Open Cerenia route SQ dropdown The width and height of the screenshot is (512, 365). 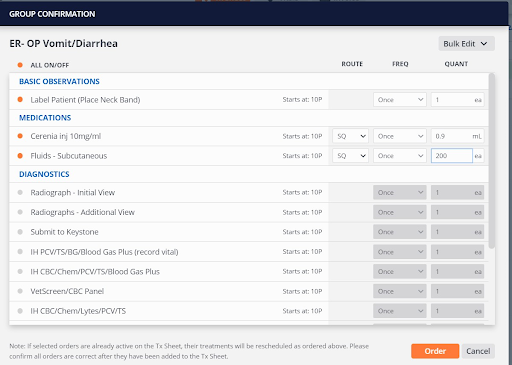(x=350, y=136)
